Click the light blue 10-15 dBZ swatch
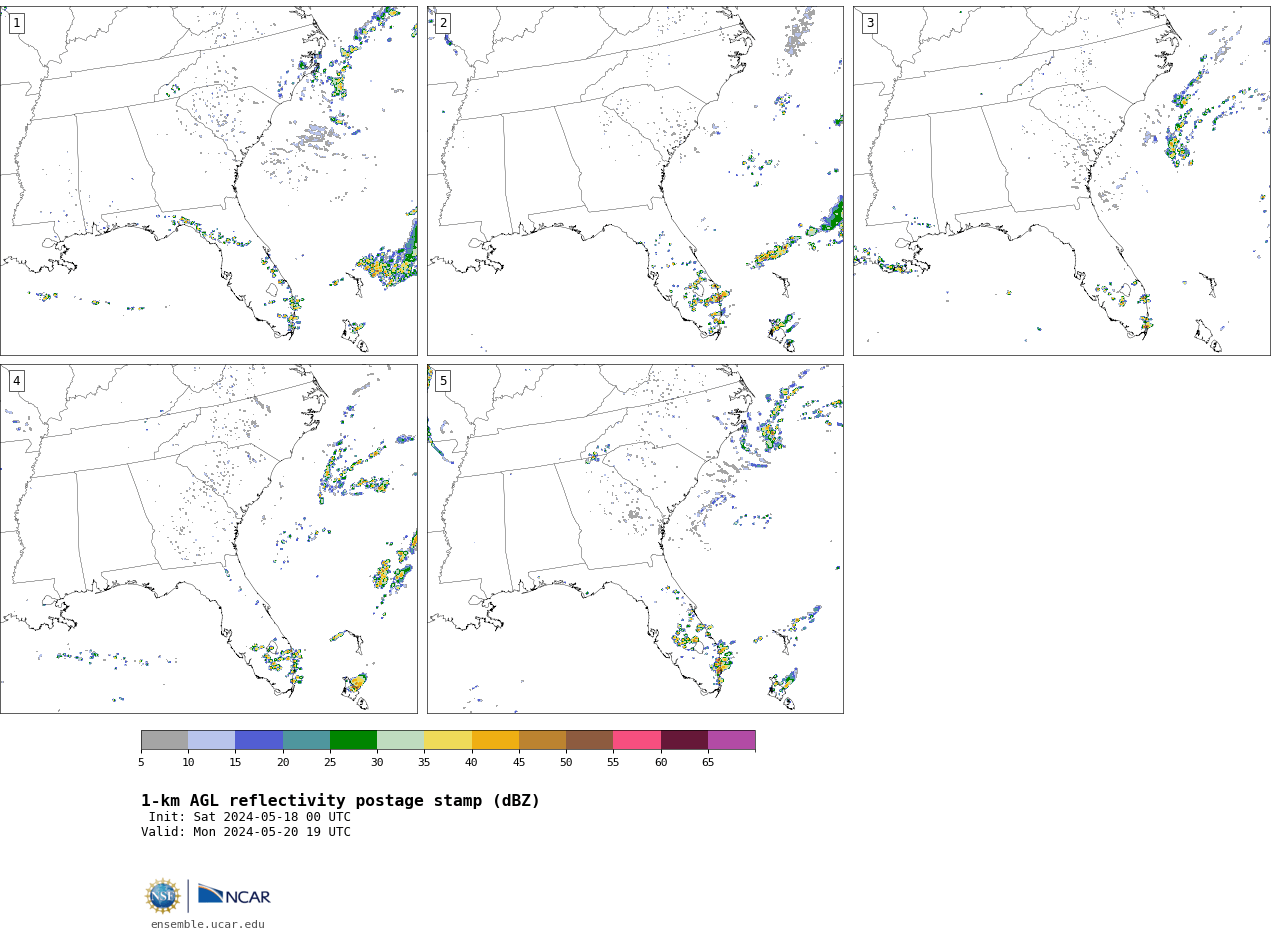1280x936 pixels. pyautogui.click(x=211, y=740)
